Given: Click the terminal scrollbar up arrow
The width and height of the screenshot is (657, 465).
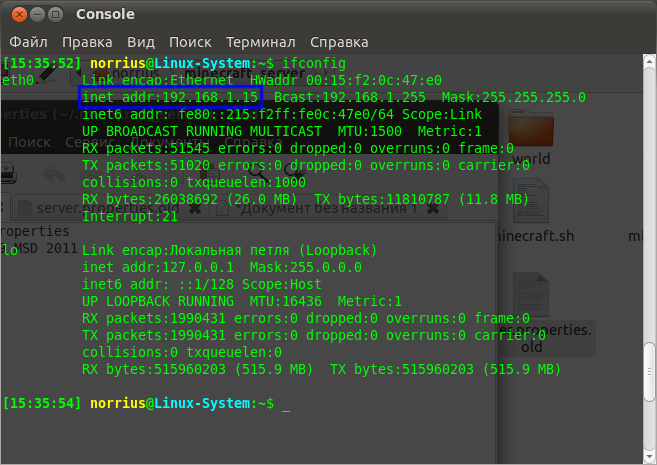Looking at the screenshot, I should [x=649, y=61].
